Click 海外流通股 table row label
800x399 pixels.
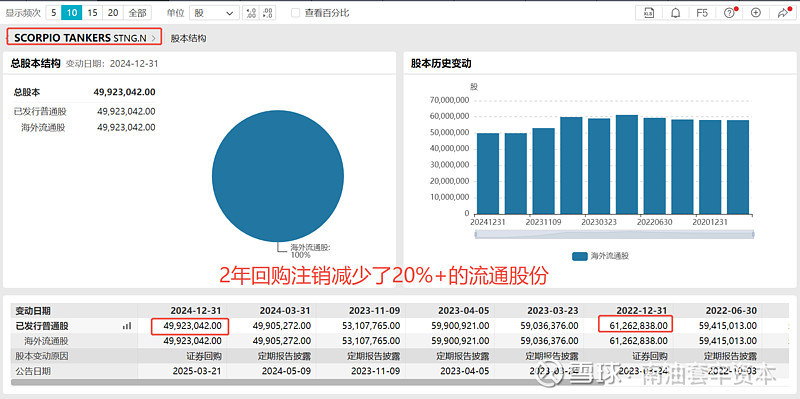[46, 341]
